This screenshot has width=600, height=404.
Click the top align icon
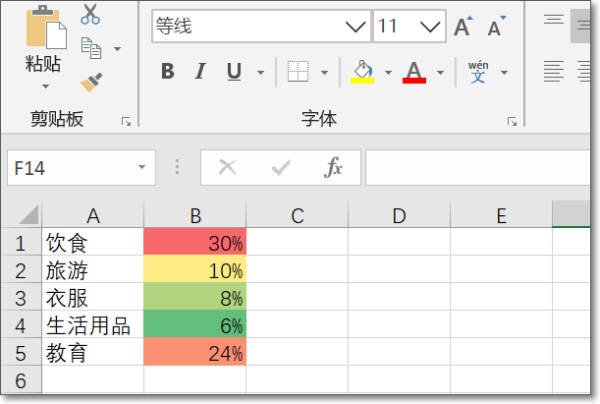[554, 20]
